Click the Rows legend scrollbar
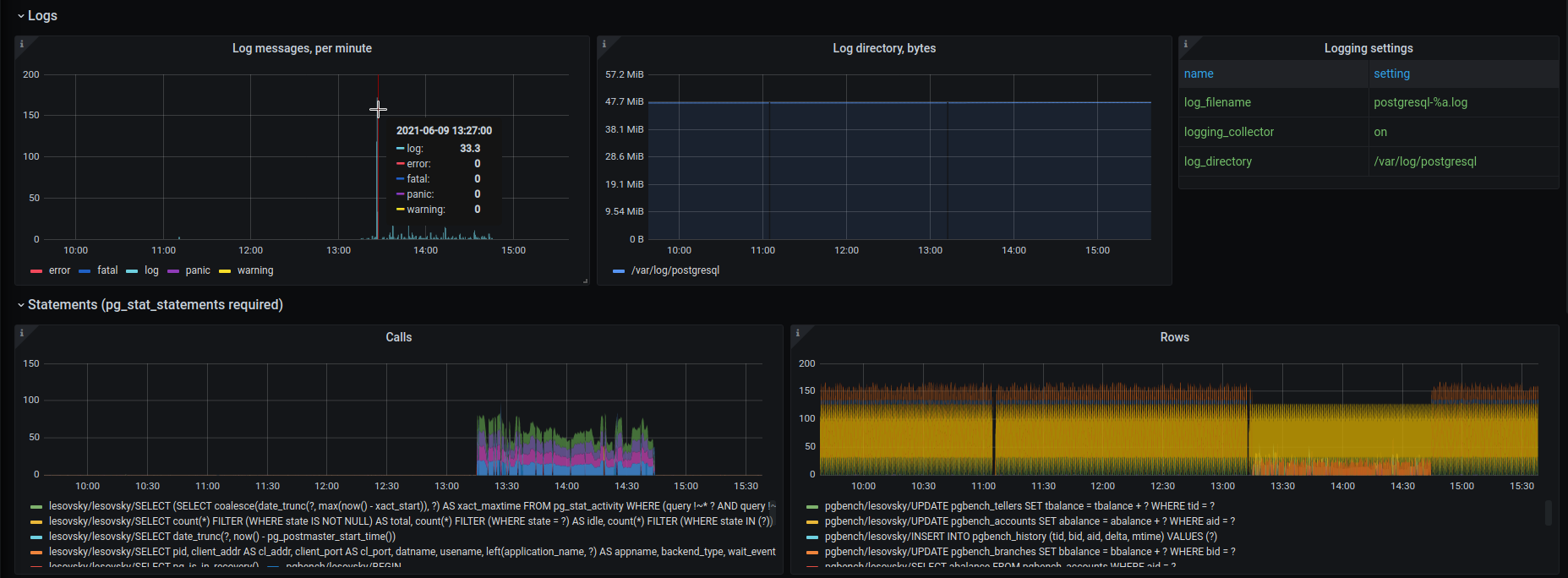This screenshot has height=578, width=1568. click(1549, 512)
